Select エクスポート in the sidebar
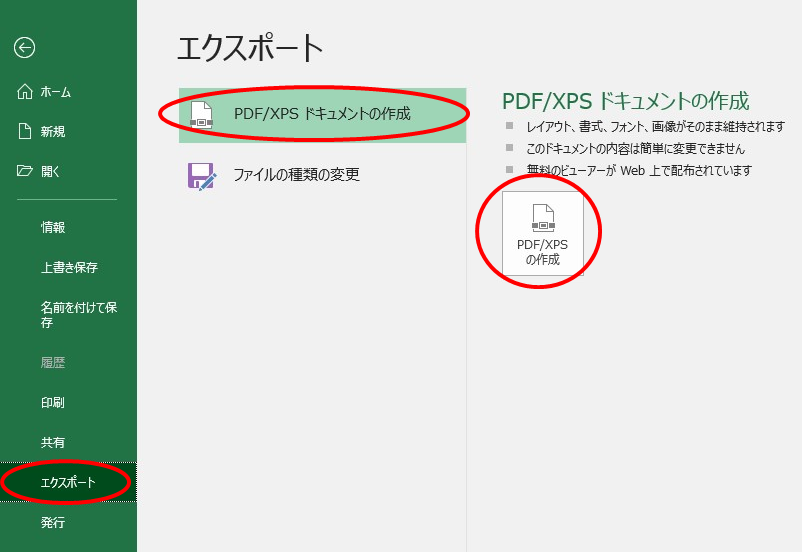802x552 pixels. (x=69, y=482)
